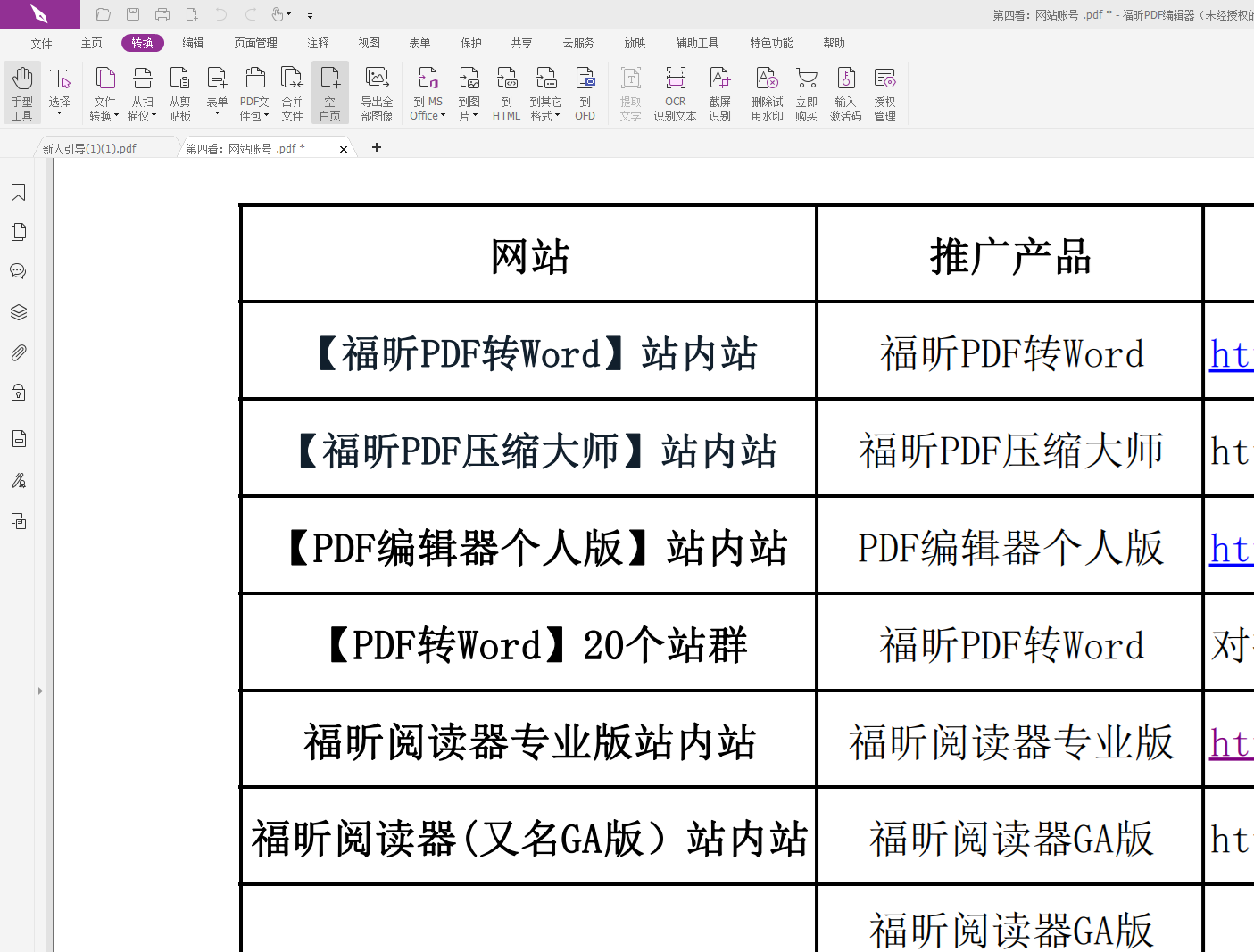1254x952 pixels.
Task: Start OCR识别文本 (OCR text recognition)
Action: (x=675, y=92)
